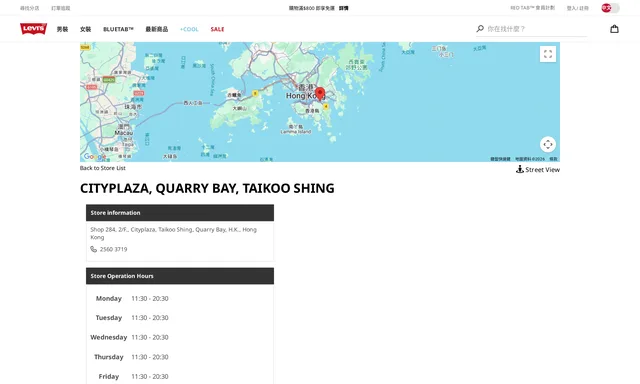
Task: Click the 購物滿$800 即享免運 promo text
Action: [x=312, y=8]
